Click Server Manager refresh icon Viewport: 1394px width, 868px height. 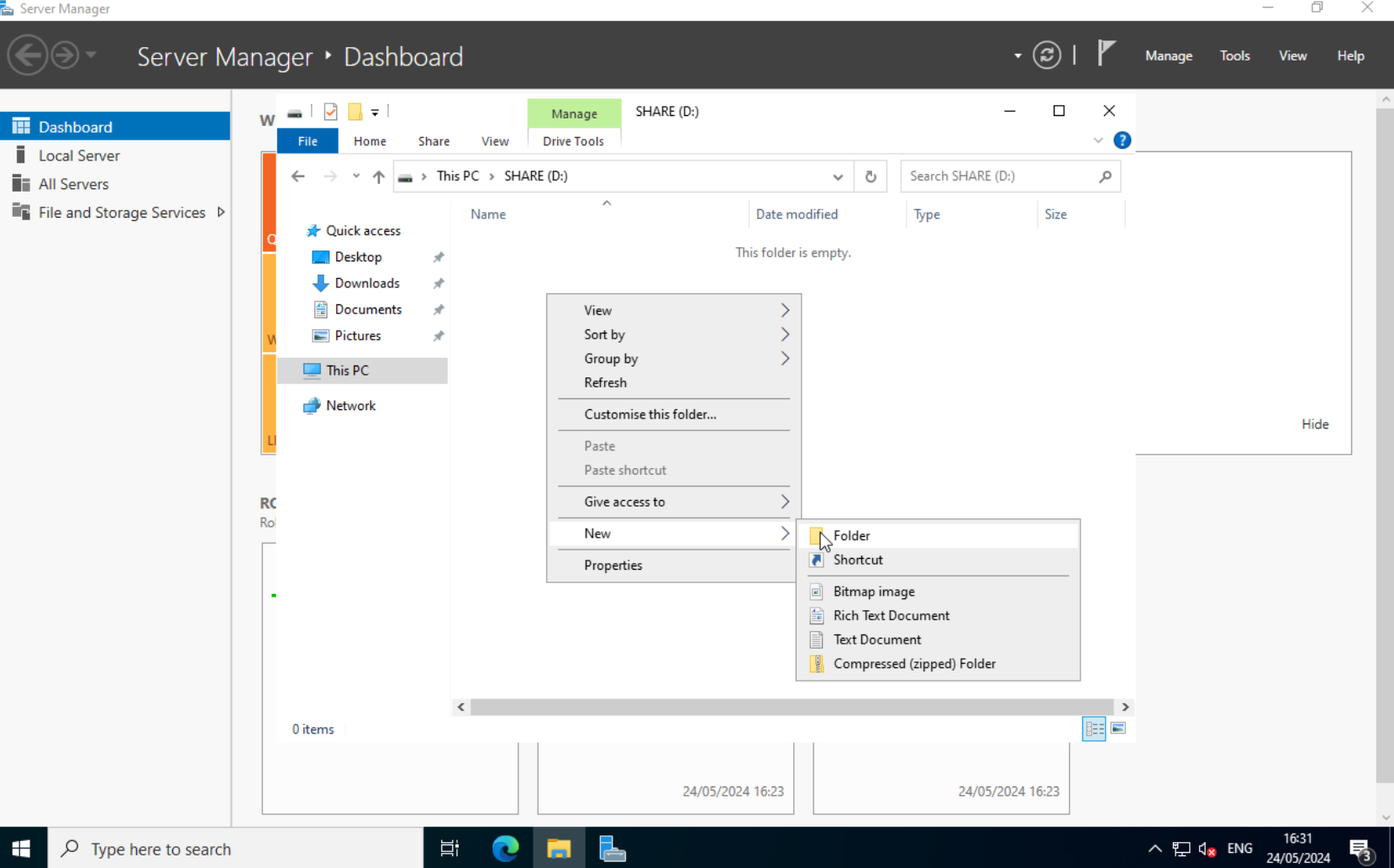coord(1046,56)
